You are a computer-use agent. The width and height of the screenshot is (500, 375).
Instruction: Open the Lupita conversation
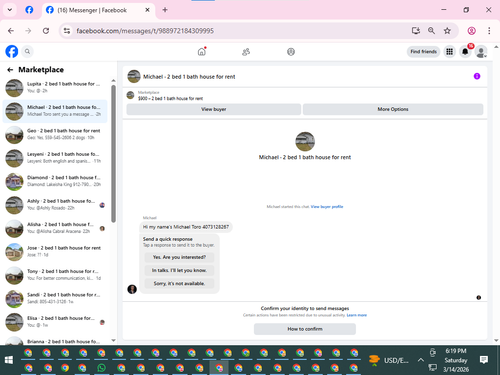(x=55, y=87)
